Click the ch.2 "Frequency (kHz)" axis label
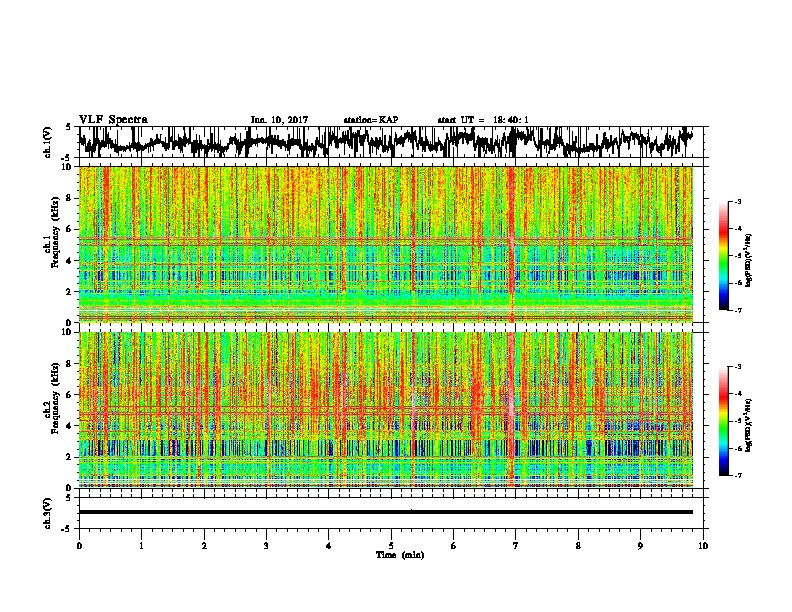The image size is (792, 612). point(55,399)
